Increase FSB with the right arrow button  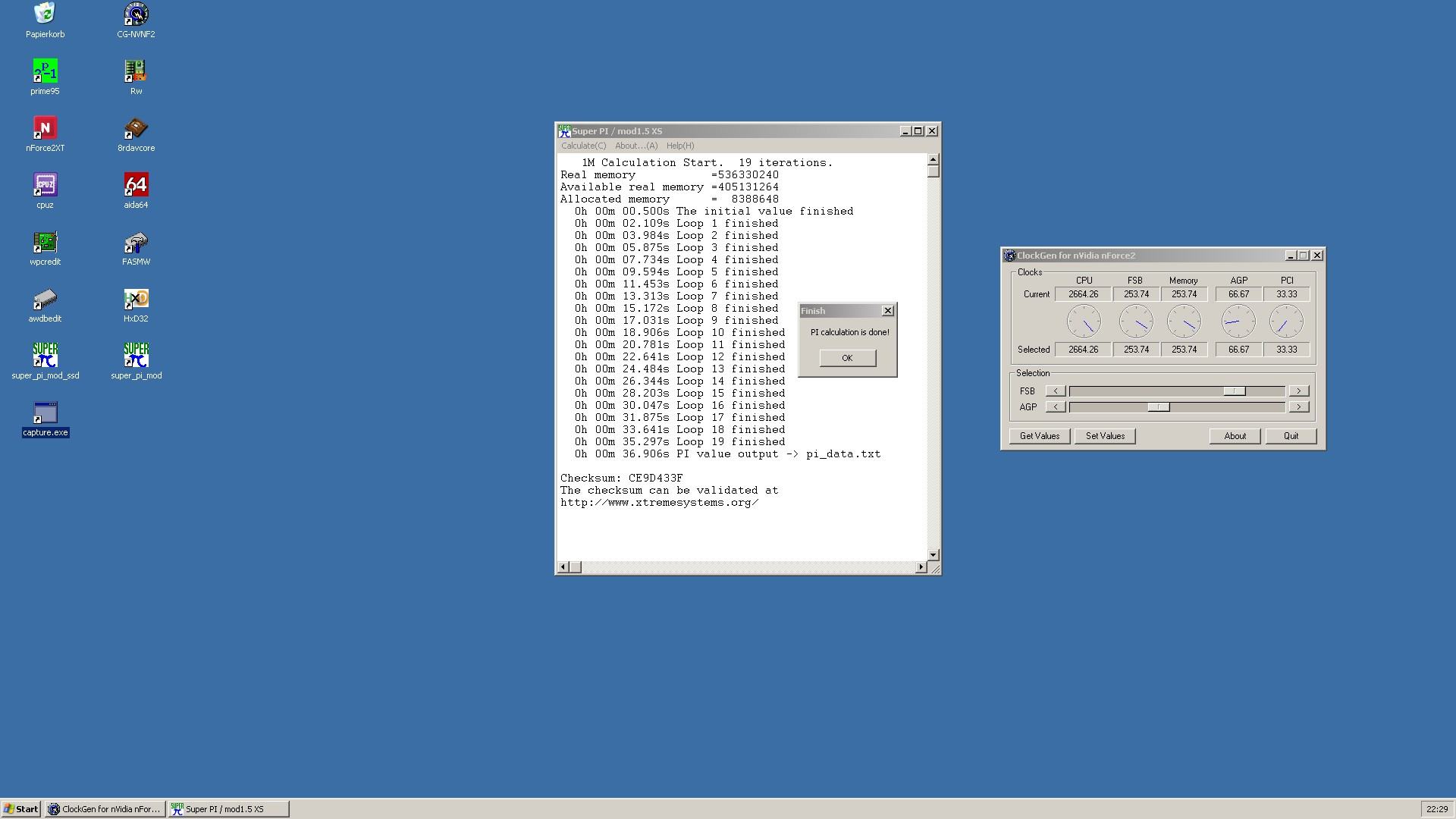(x=1299, y=391)
